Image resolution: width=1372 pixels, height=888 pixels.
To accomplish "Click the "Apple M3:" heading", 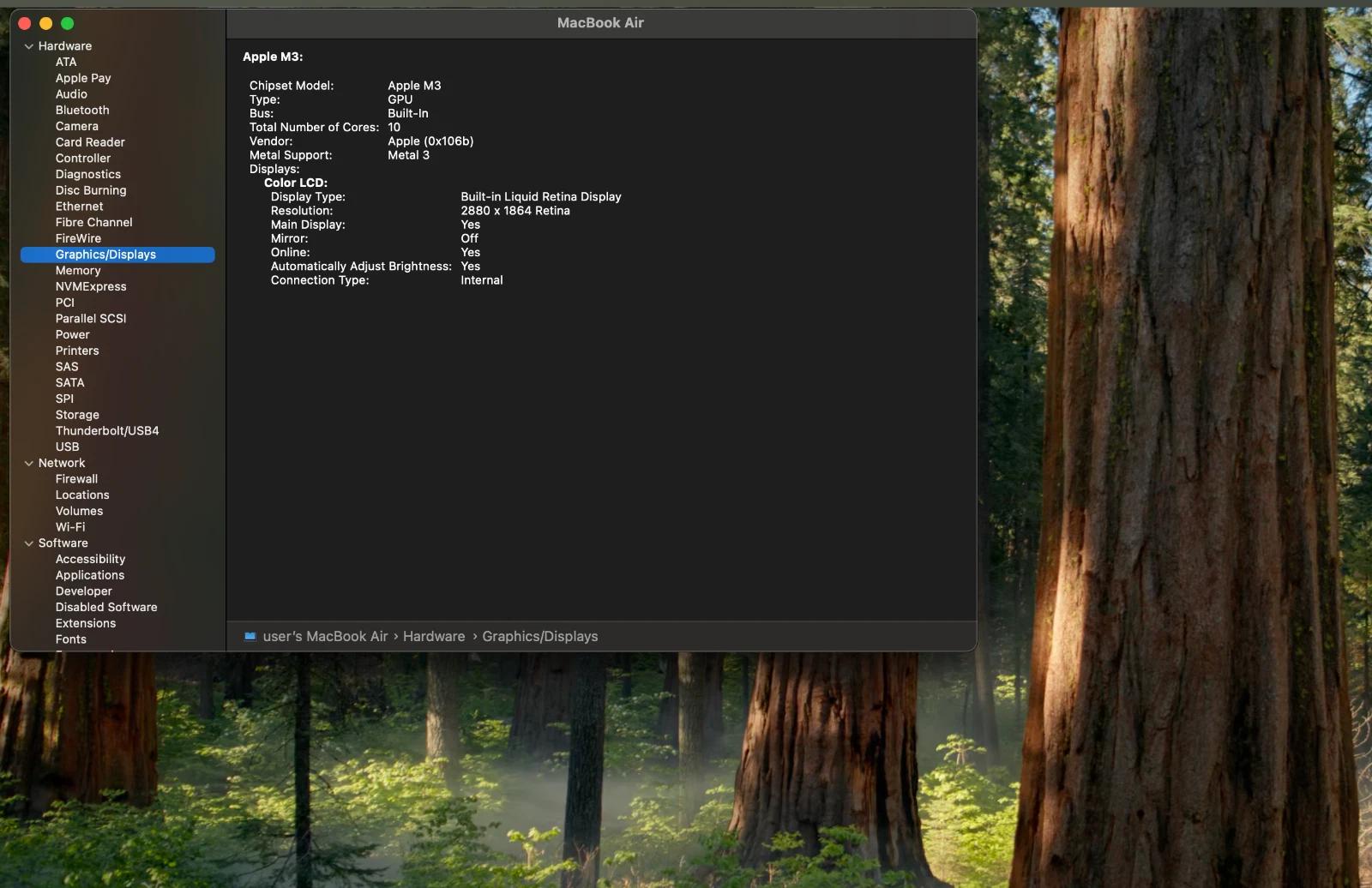I will [273, 57].
